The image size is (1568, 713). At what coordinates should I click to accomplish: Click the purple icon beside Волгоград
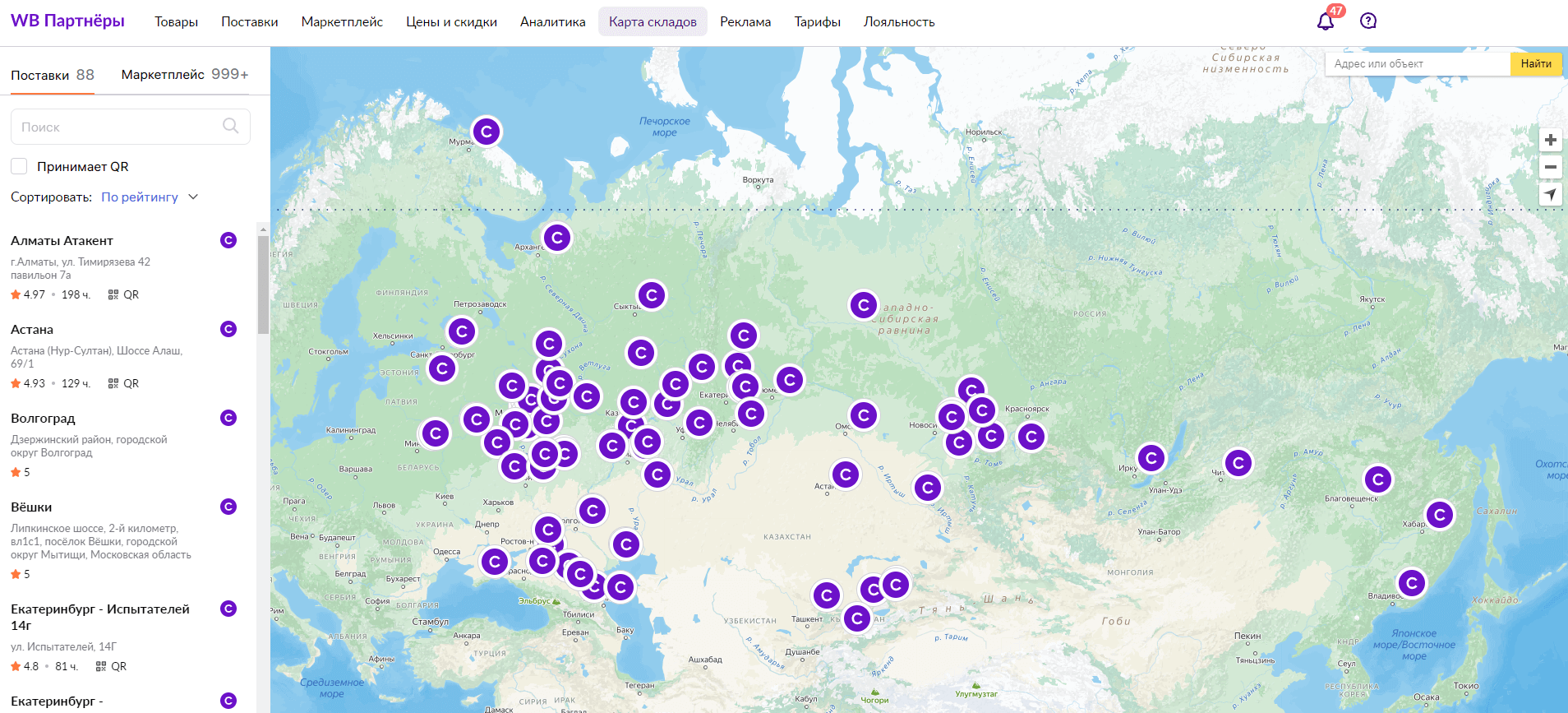point(228,418)
